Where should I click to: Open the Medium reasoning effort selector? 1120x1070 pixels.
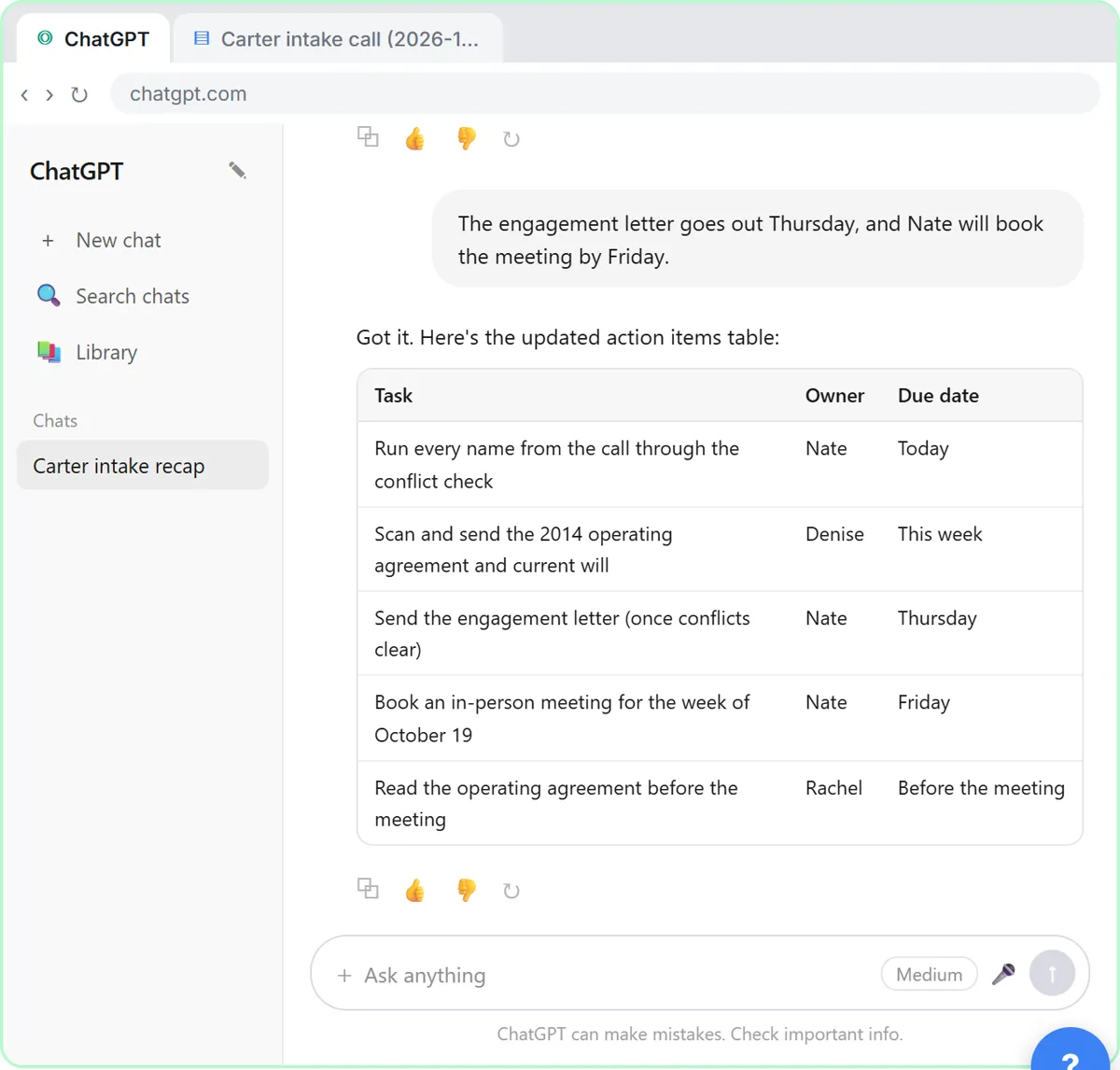pyautogui.click(x=929, y=974)
